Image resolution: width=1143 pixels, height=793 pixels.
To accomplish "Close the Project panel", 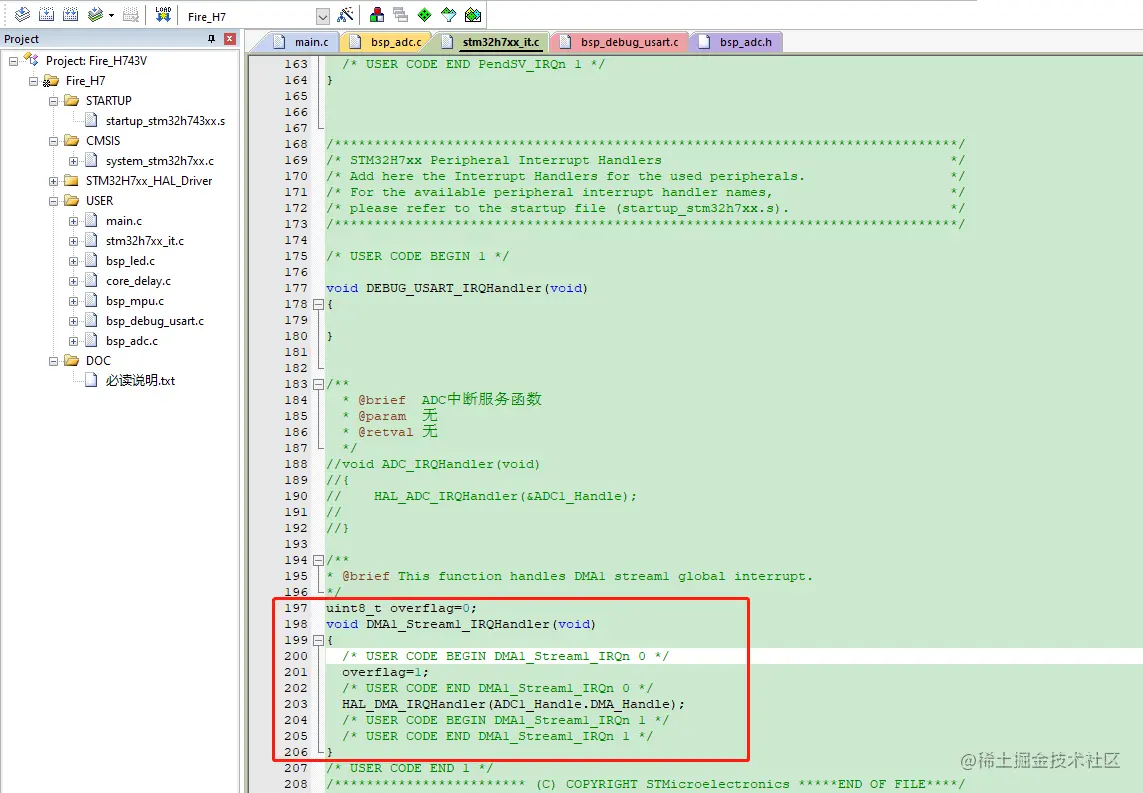I will 230,39.
